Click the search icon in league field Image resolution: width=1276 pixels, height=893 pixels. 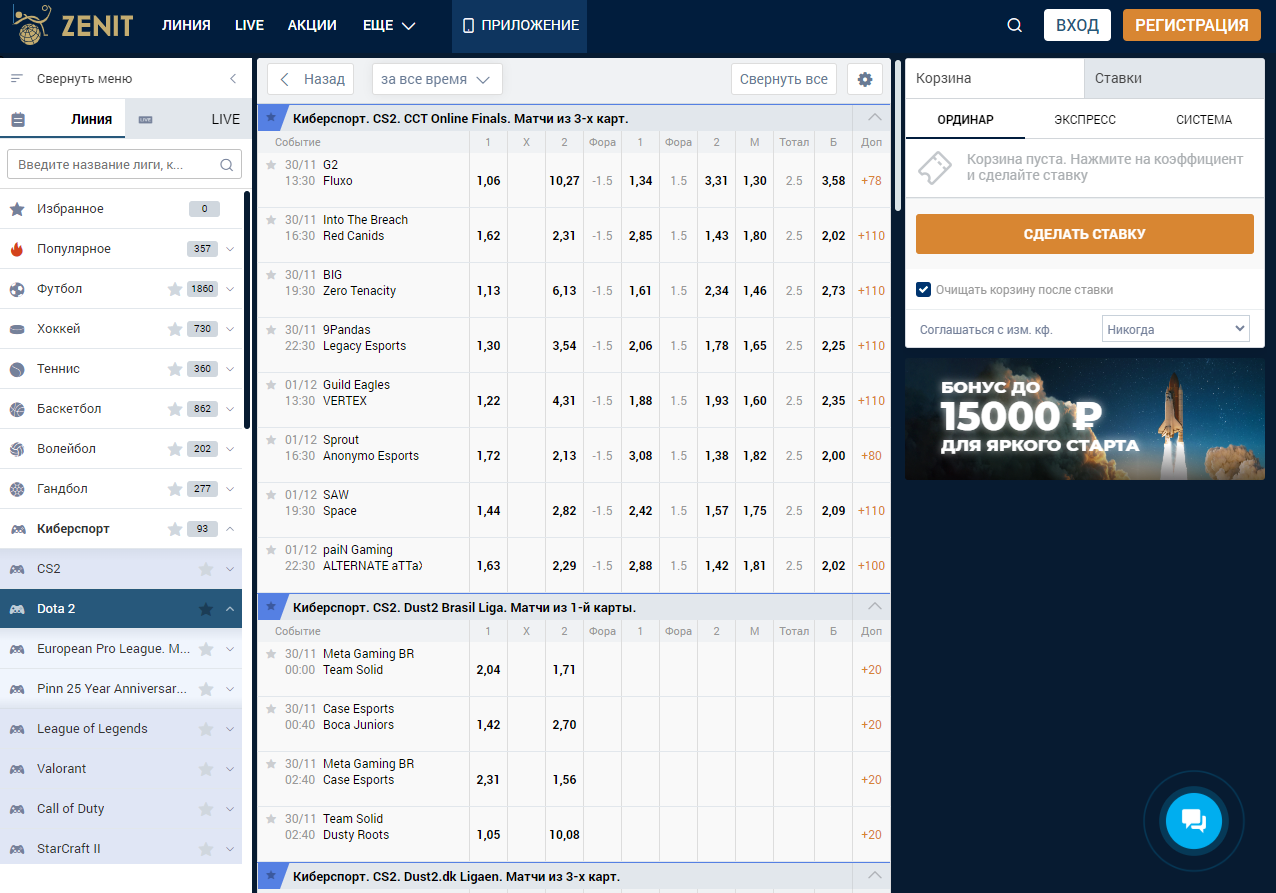(x=226, y=165)
